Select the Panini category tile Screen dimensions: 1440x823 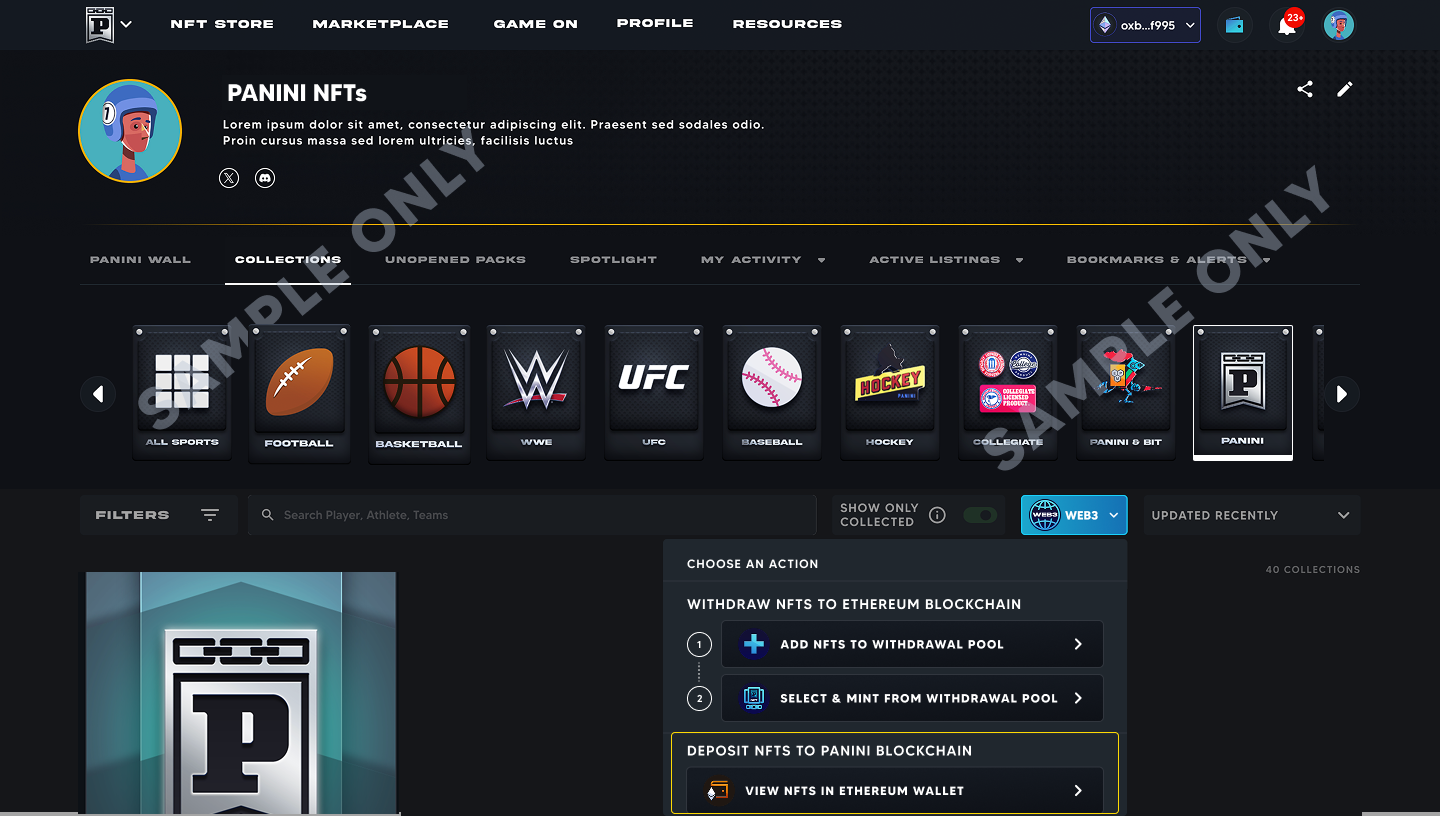coord(1243,392)
